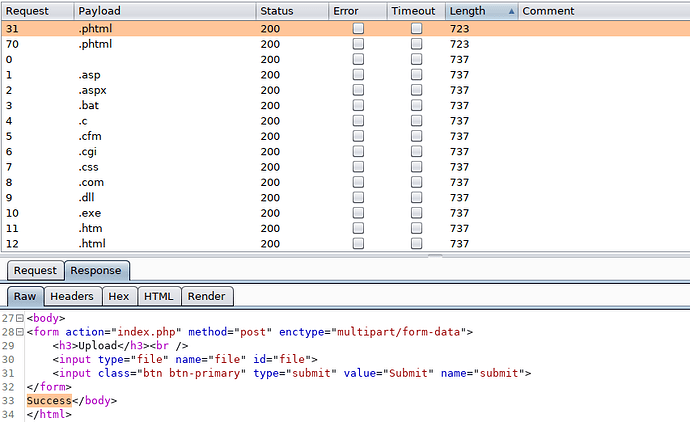The width and height of the screenshot is (690, 422).
Task: Enable the Error checkbox in the .exe row
Action: coord(358,213)
